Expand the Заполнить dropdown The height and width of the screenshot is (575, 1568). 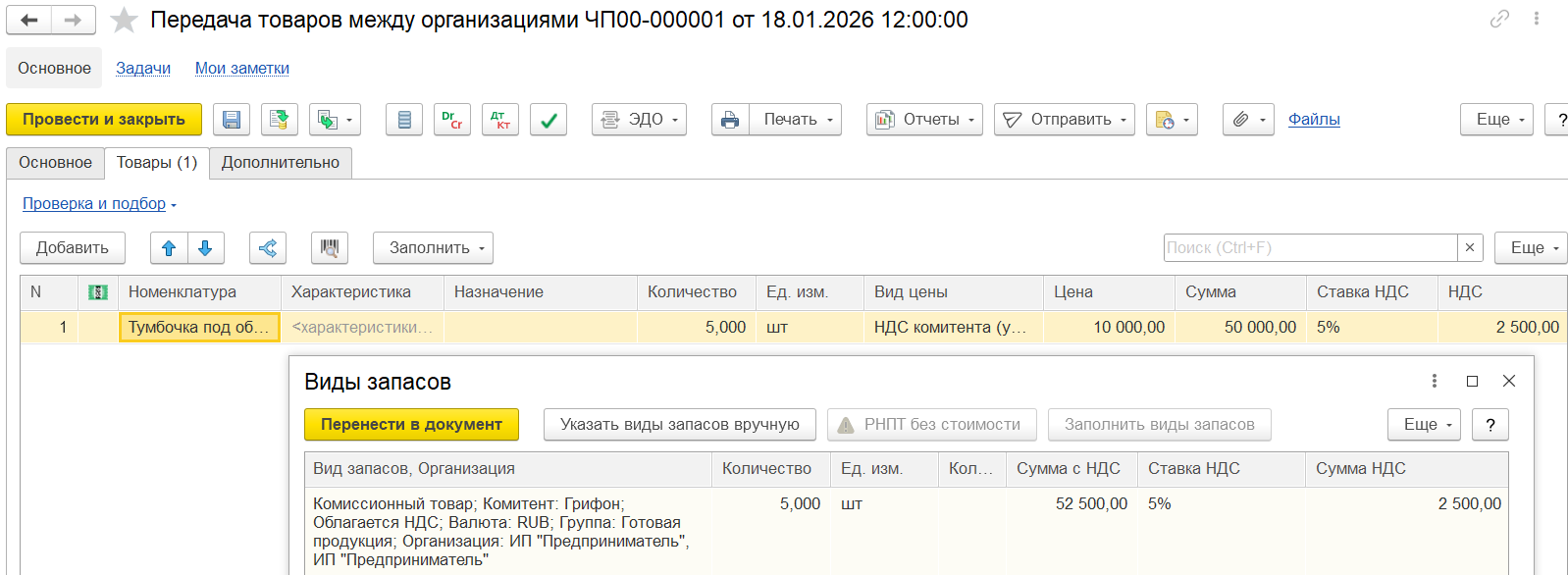click(x=433, y=248)
